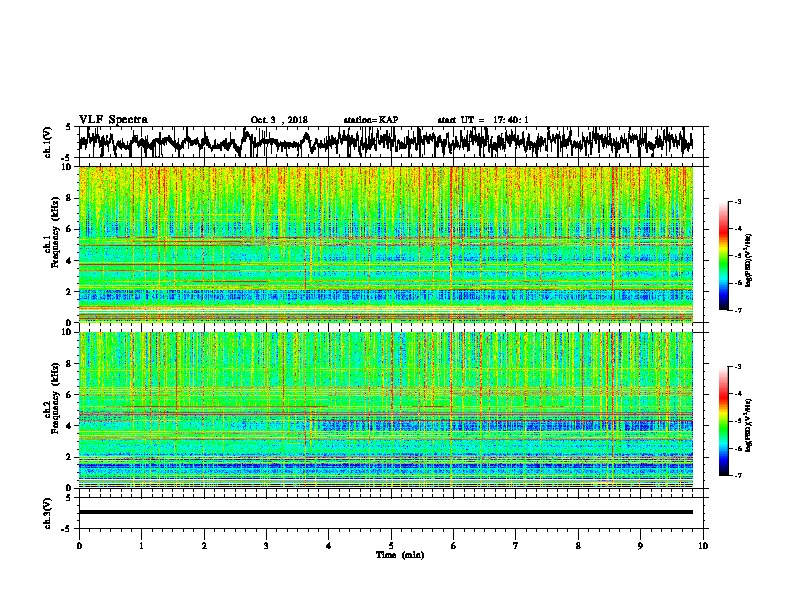Select the ch.1 "Frequency (kHz)" axis label
This screenshot has height=612, width=792.
tap(55, 233)
